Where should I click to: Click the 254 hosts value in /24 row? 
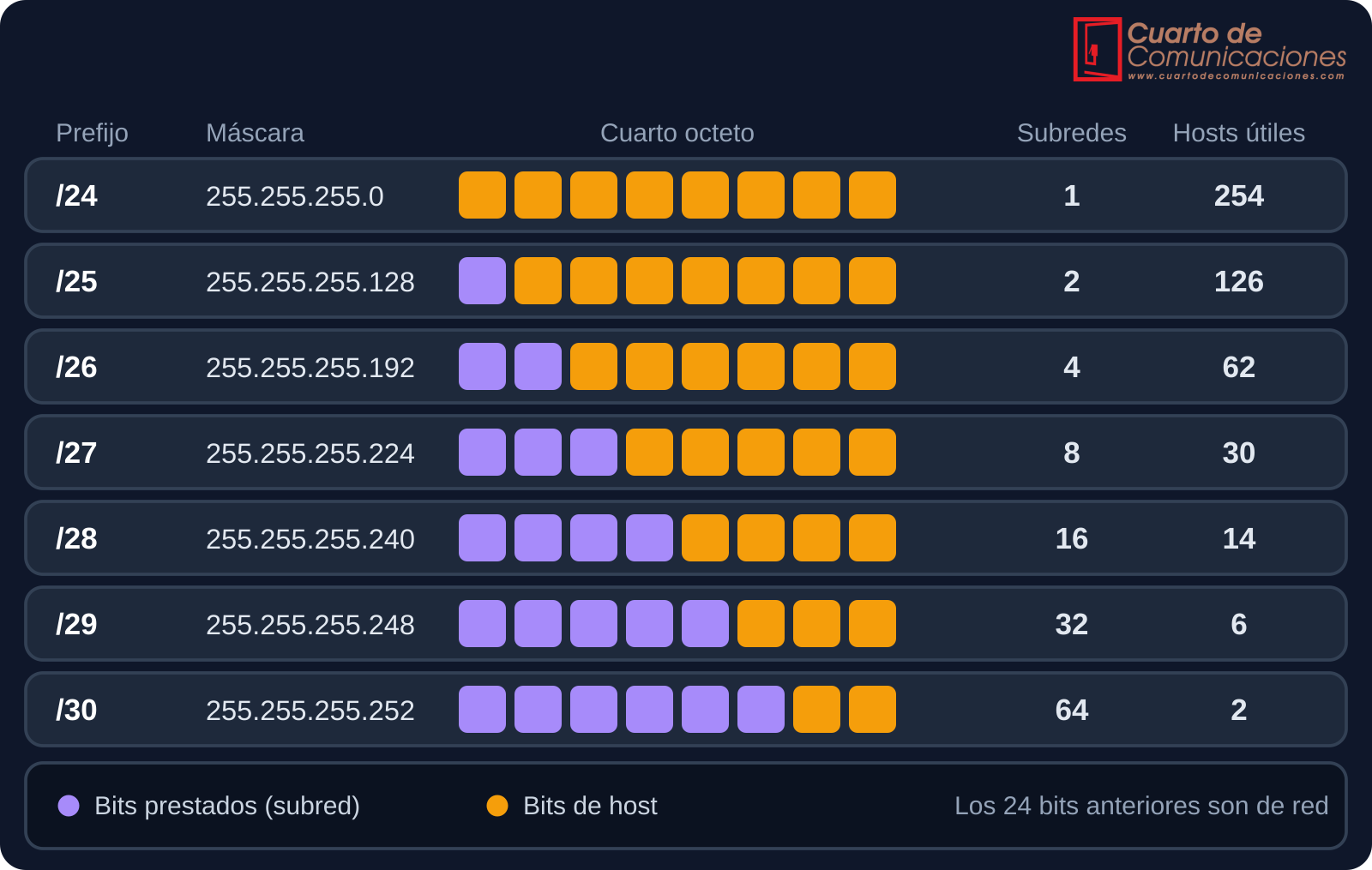pos(1239,195)
